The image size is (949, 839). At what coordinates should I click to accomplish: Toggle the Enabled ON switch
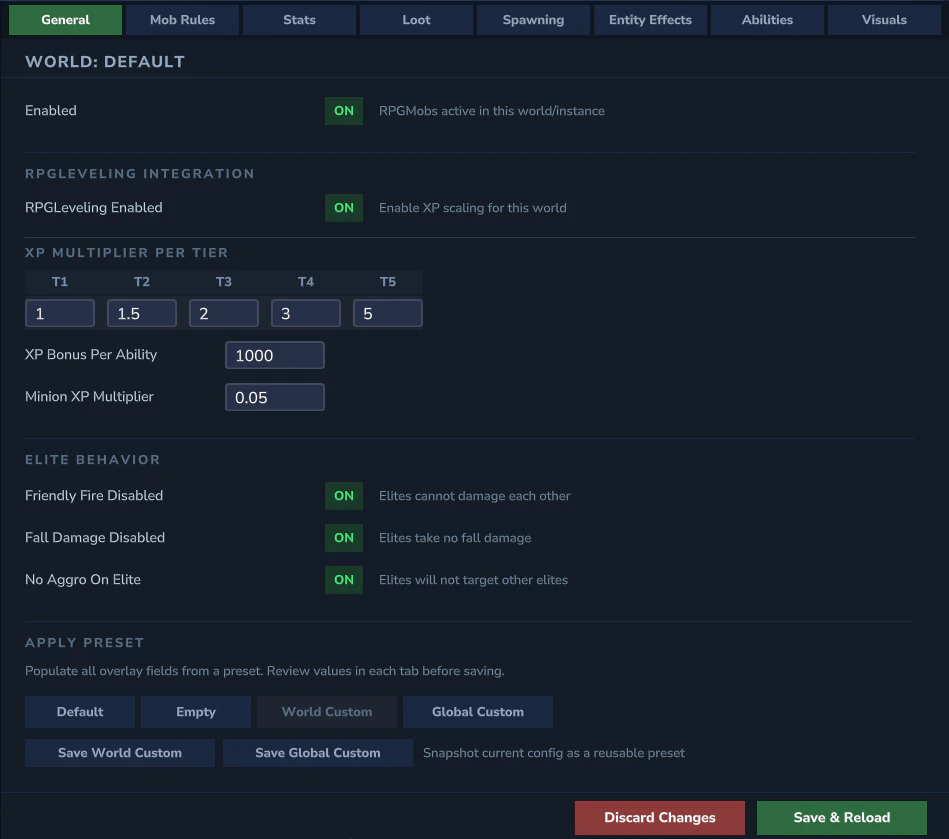[x=344, y=111]
